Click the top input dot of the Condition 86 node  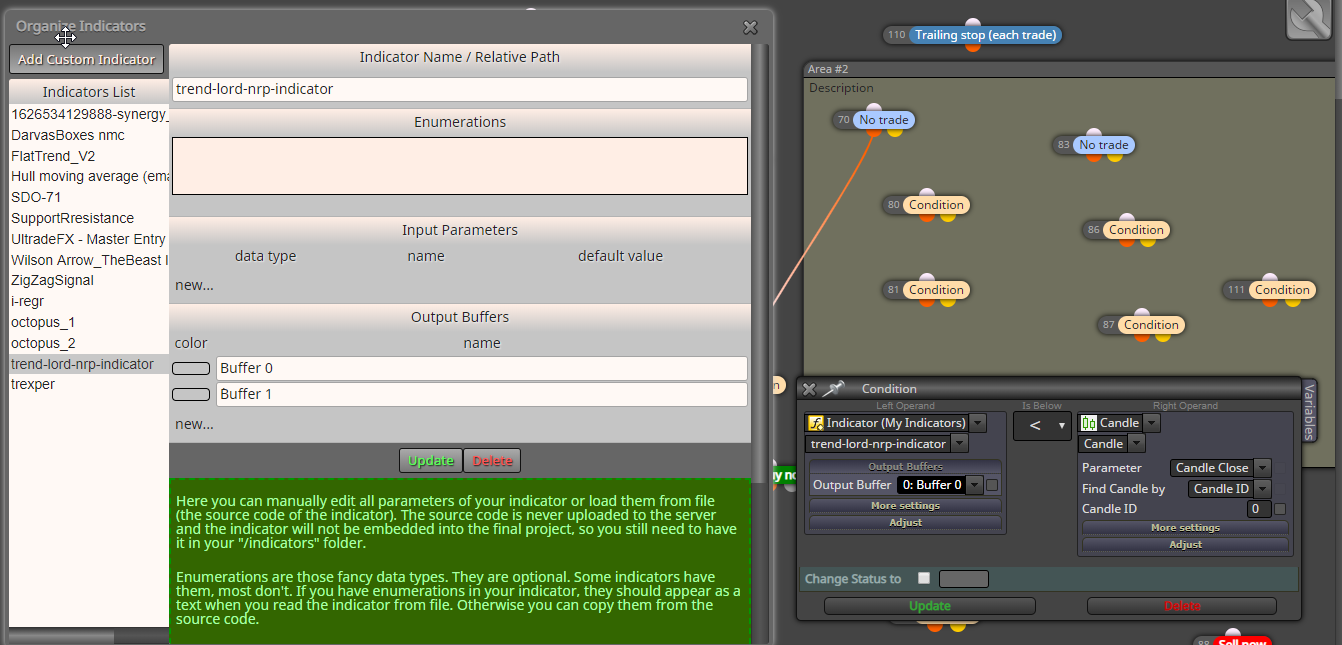1126,217
